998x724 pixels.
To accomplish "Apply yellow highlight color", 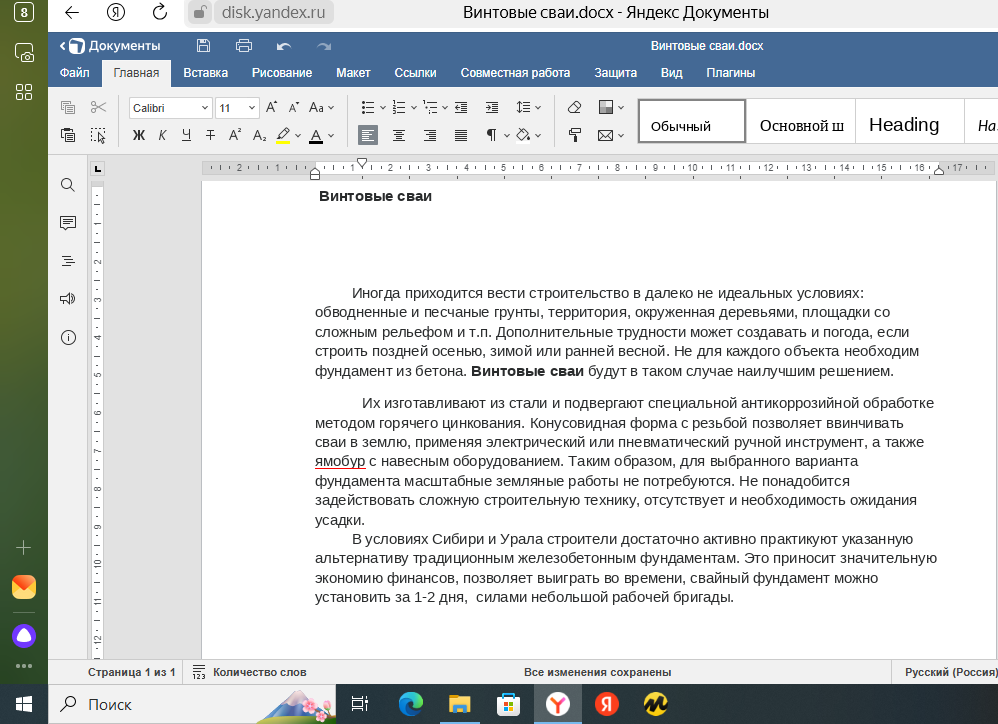I will point(283,135).
